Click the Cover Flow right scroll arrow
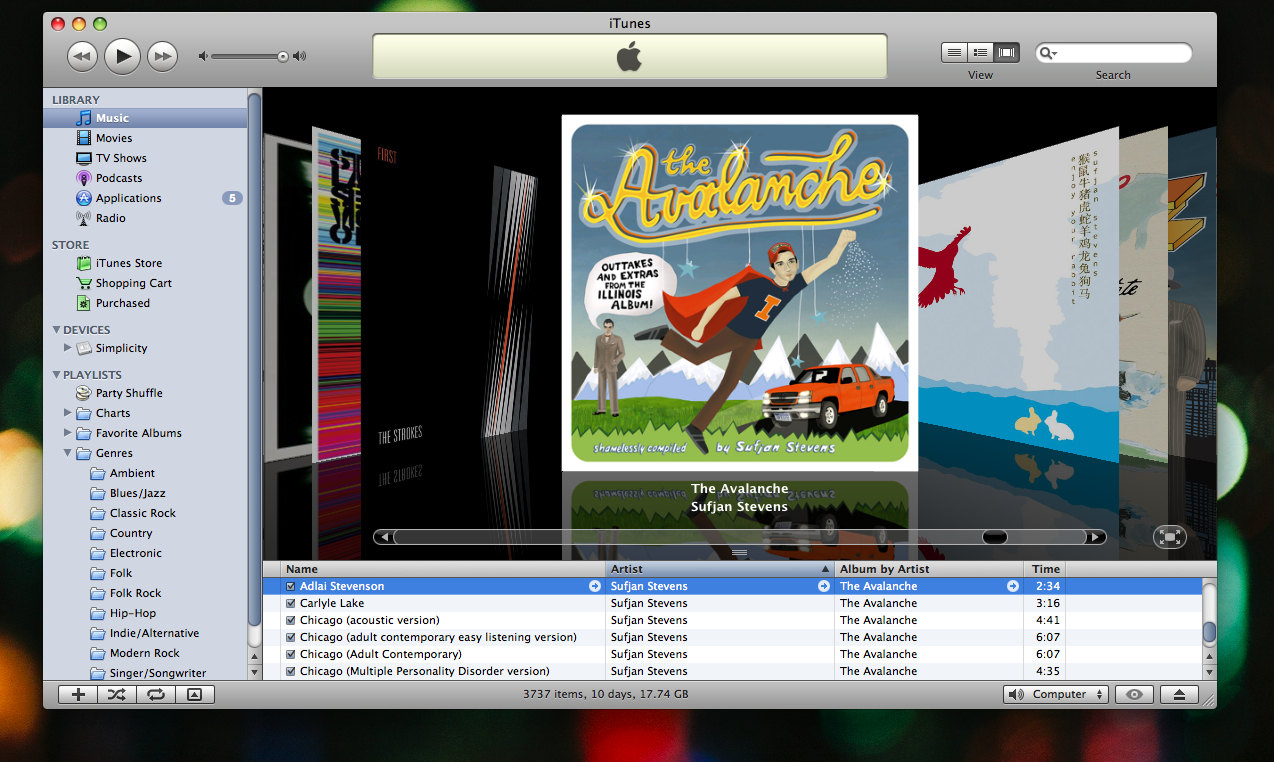Image resolution: width=1274 pixels, height=762 pixels. (1096, 537)
